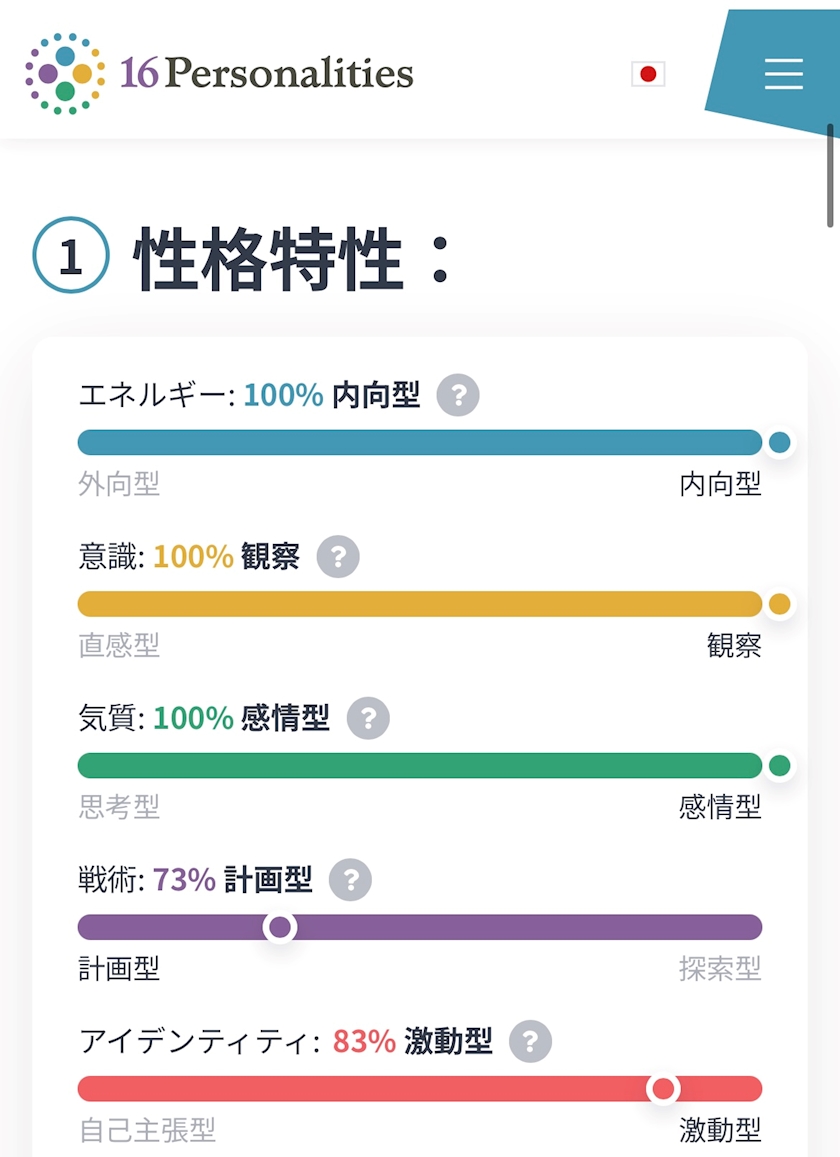Click the green 気質 slider handle

tap(779, 765)
